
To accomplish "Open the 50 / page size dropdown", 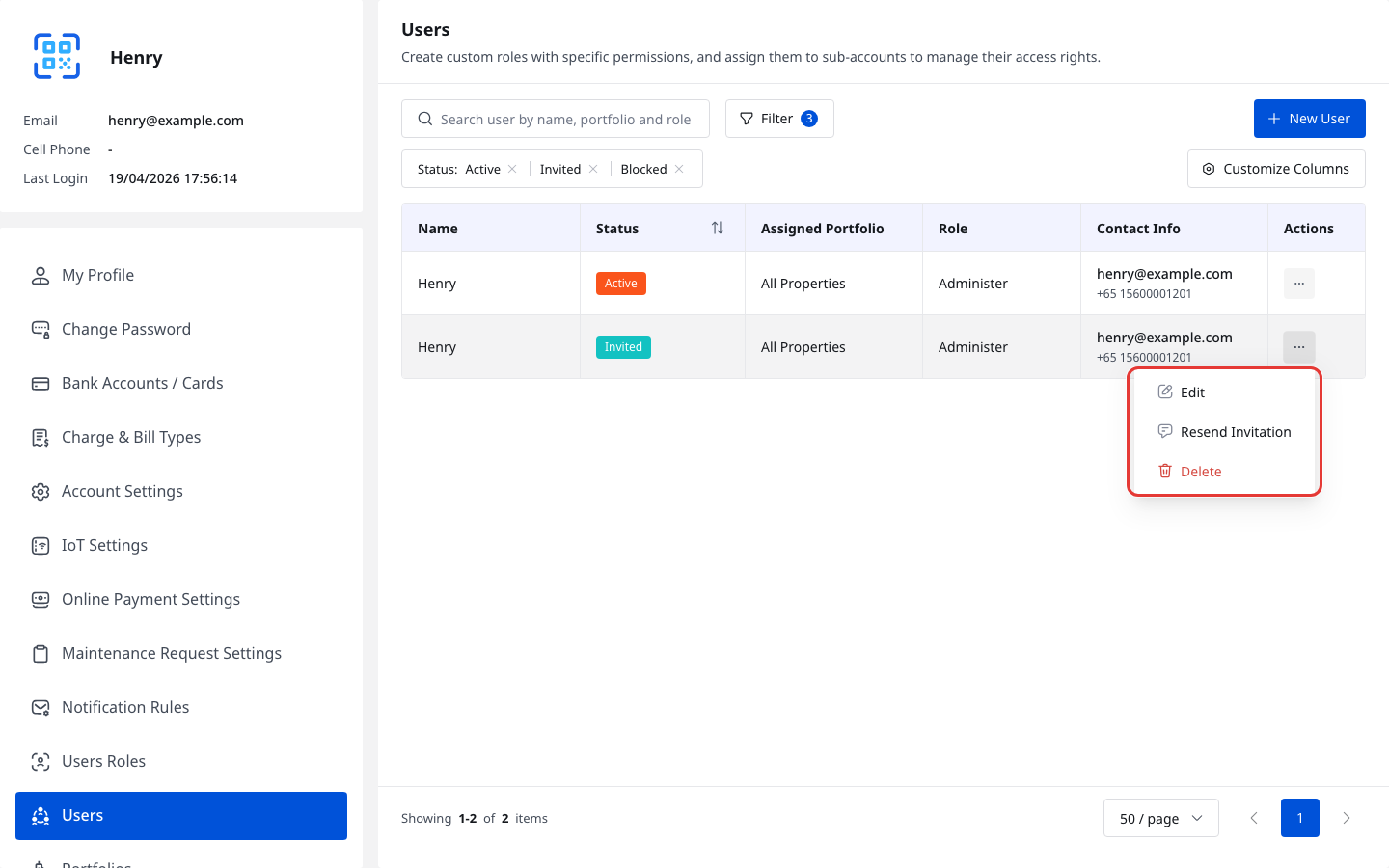I will coord(1161,818).
